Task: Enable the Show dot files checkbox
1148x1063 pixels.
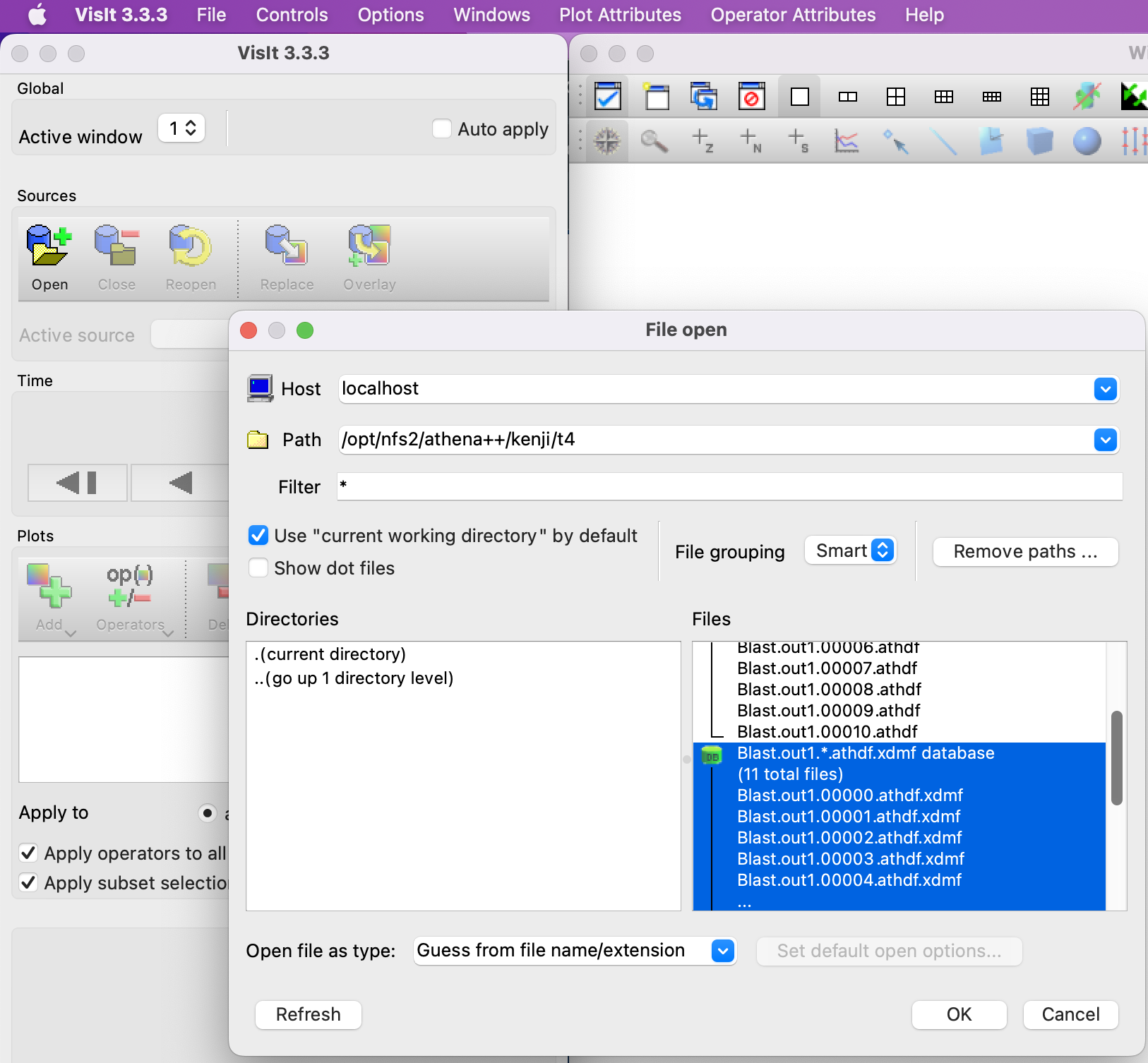Action: pos(258,567)
